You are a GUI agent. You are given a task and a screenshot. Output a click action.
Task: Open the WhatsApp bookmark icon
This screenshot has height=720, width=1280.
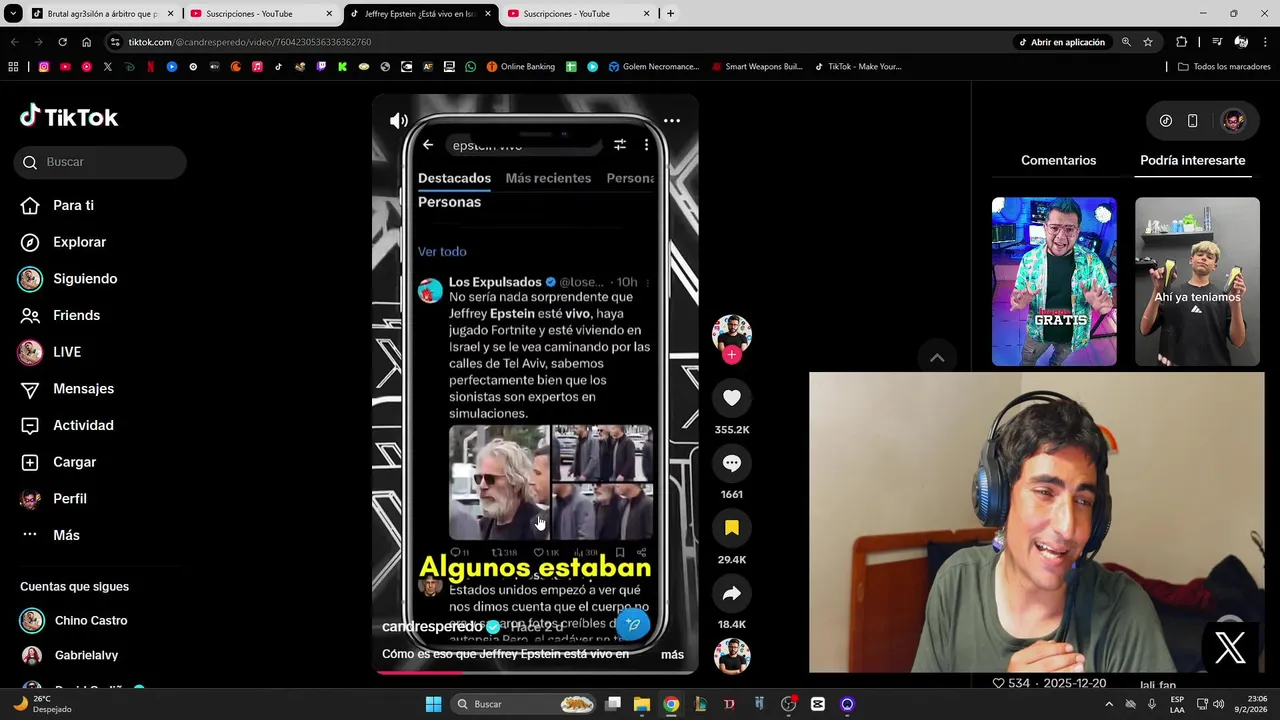[470, 67]
